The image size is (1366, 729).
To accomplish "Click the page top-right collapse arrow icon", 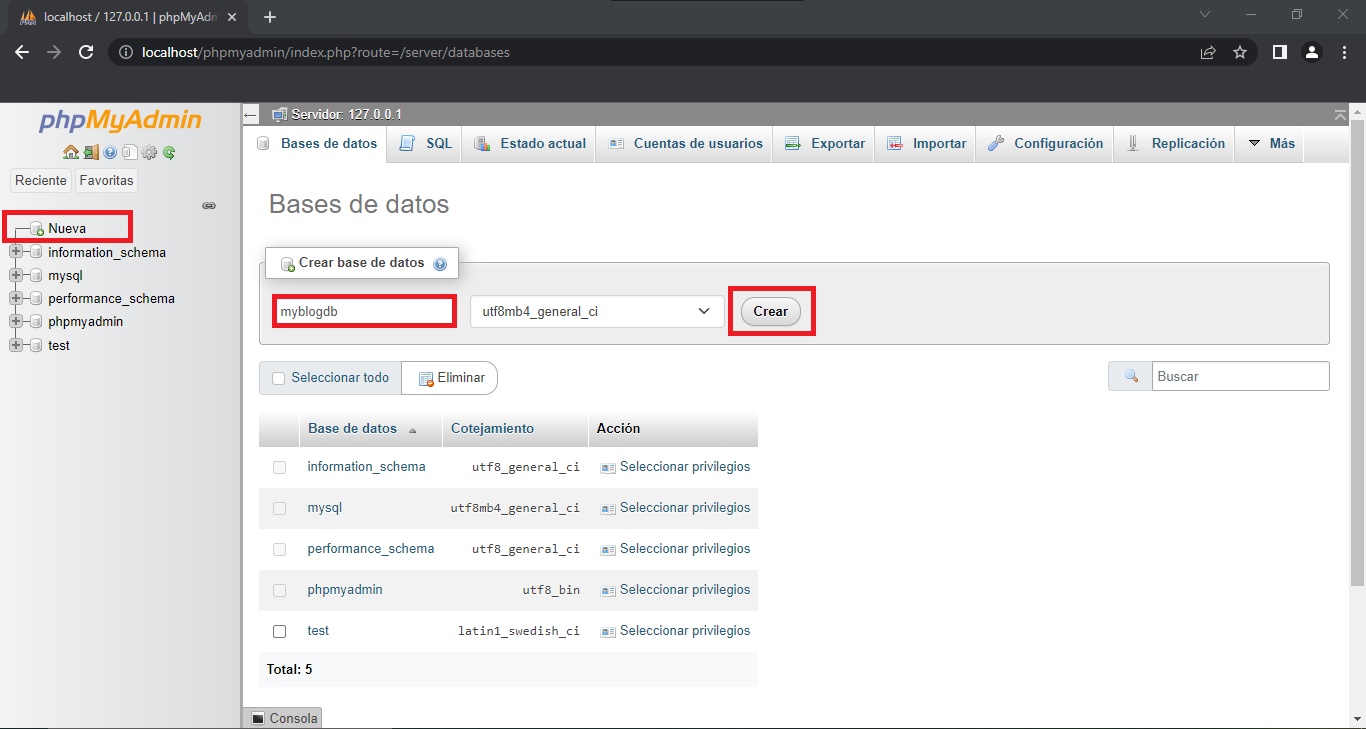I will coord(1340,115).
